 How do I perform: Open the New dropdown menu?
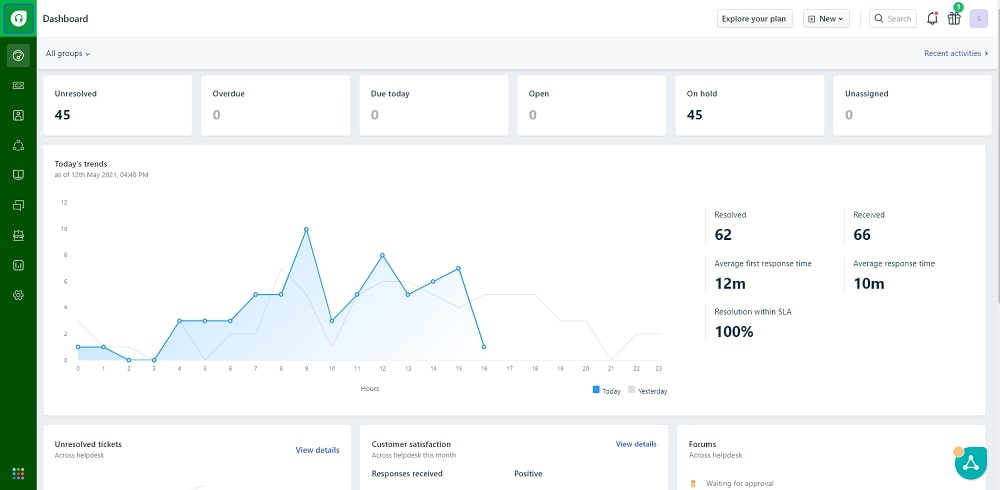point(826,19)
